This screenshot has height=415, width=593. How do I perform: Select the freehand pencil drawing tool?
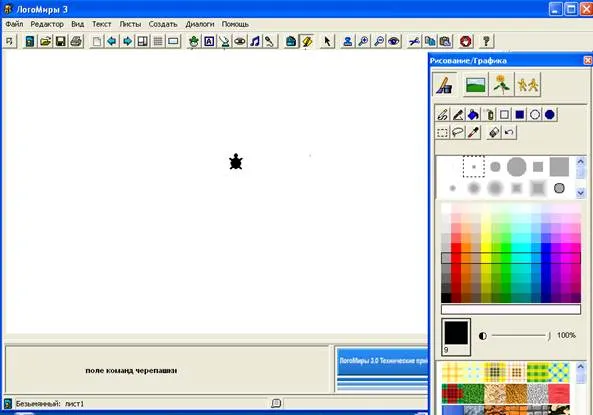tap(442, 114)
